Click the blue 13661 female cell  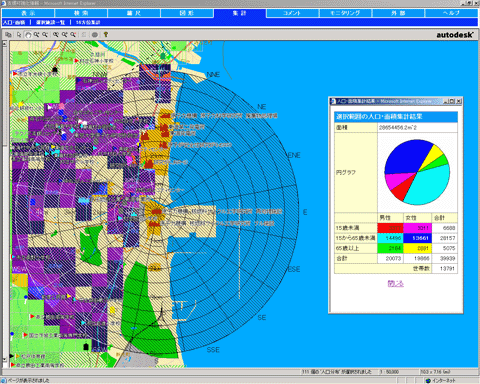[417, 238]
